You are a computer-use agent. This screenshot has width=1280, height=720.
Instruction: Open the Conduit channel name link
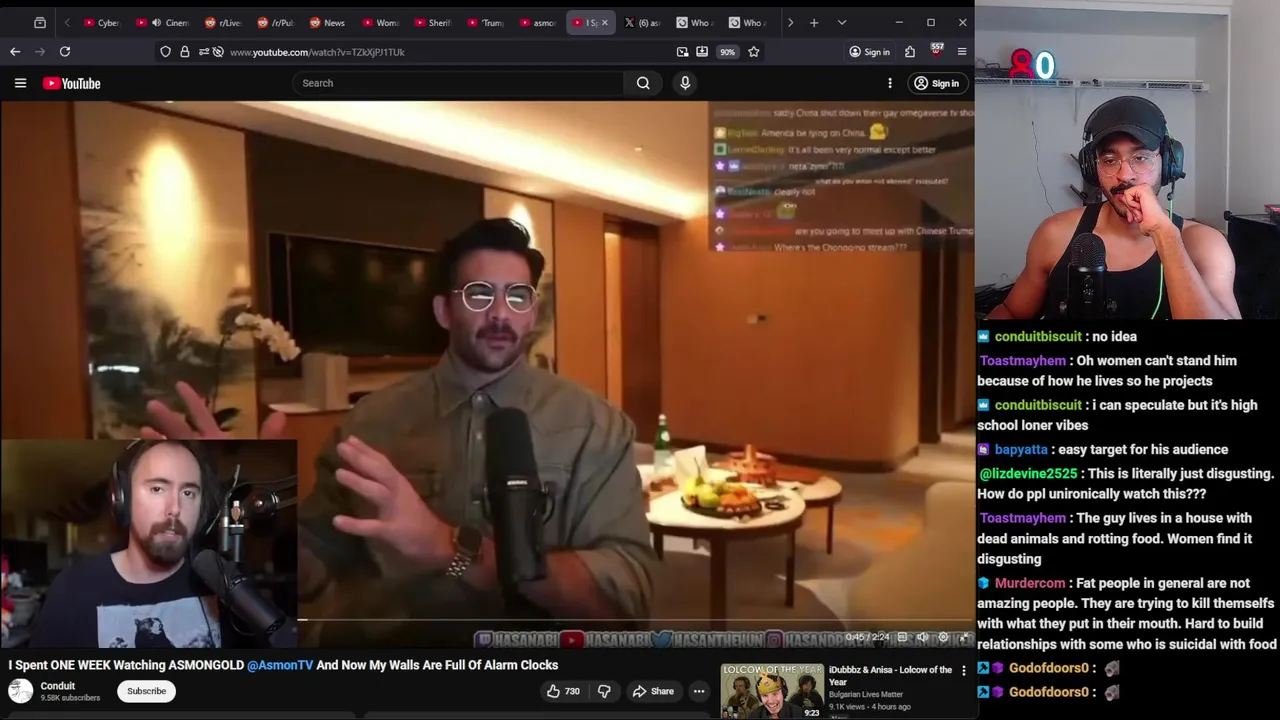pyautogui.click(x=58, y=686)
